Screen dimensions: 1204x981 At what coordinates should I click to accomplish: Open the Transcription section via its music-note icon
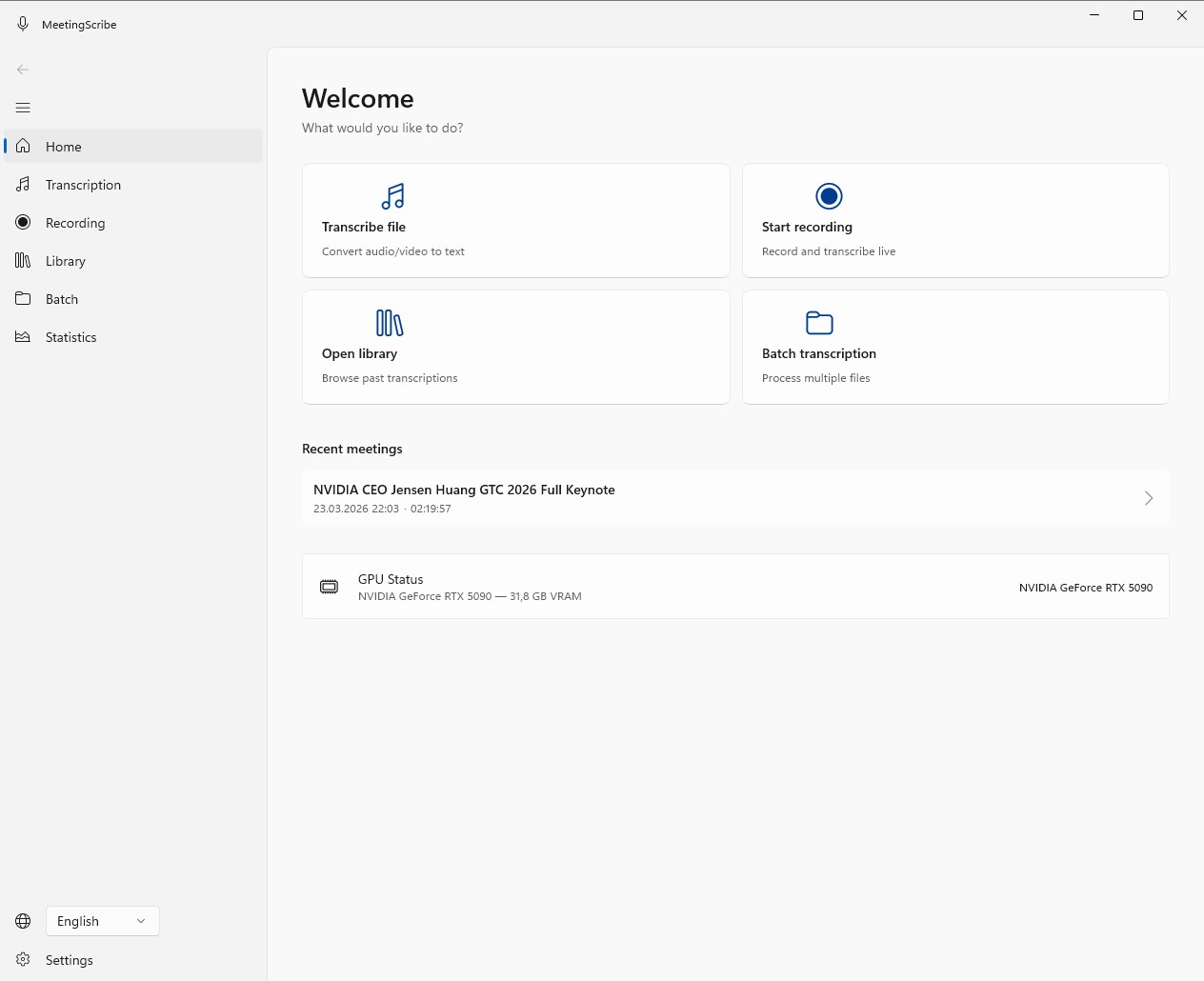point(23,184)
